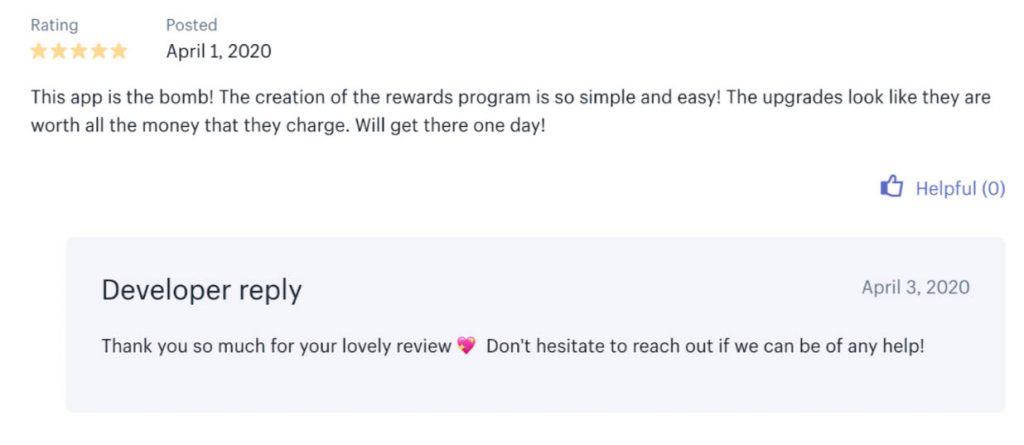Click the April 1, 2020 posted date
The height and width of the screenshot is (445, 1024).
tap(219, 51)
